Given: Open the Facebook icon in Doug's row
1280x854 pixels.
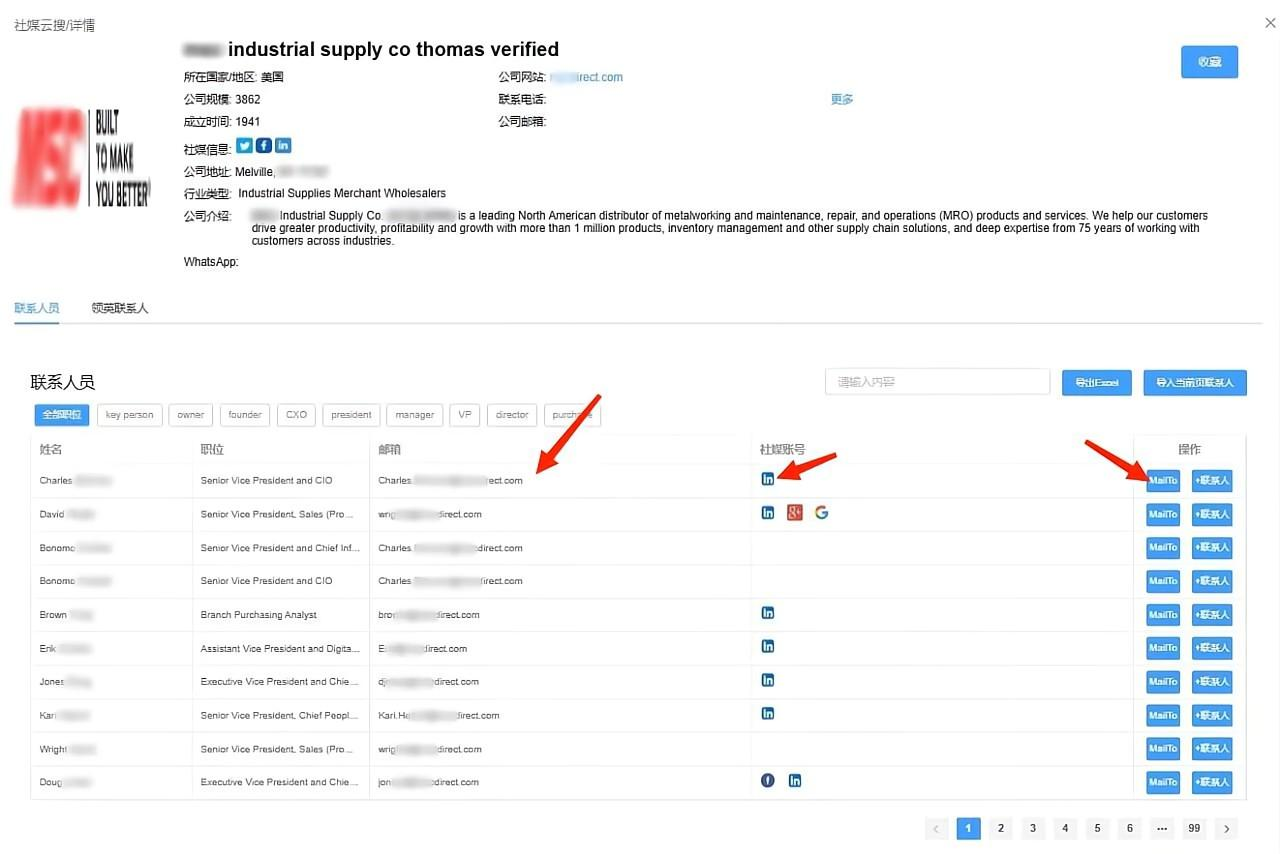Looking at the screenshot, I should 768,781.
